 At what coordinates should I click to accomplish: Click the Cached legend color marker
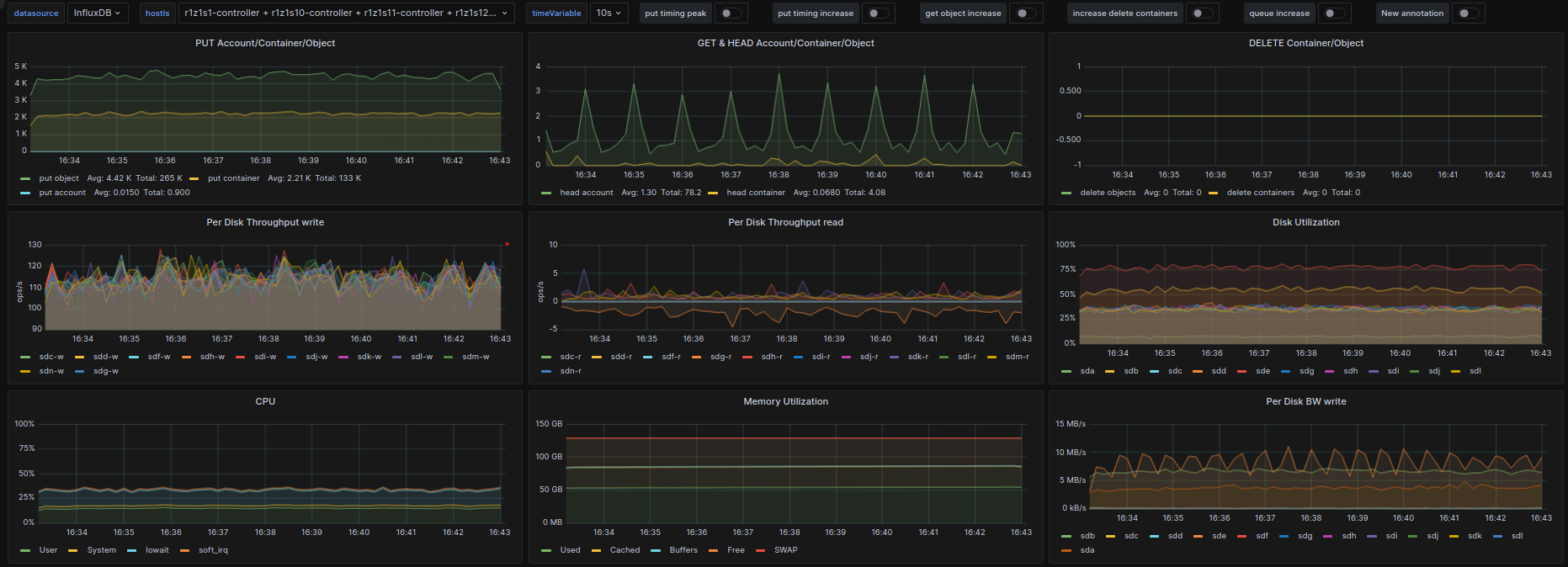596,551
